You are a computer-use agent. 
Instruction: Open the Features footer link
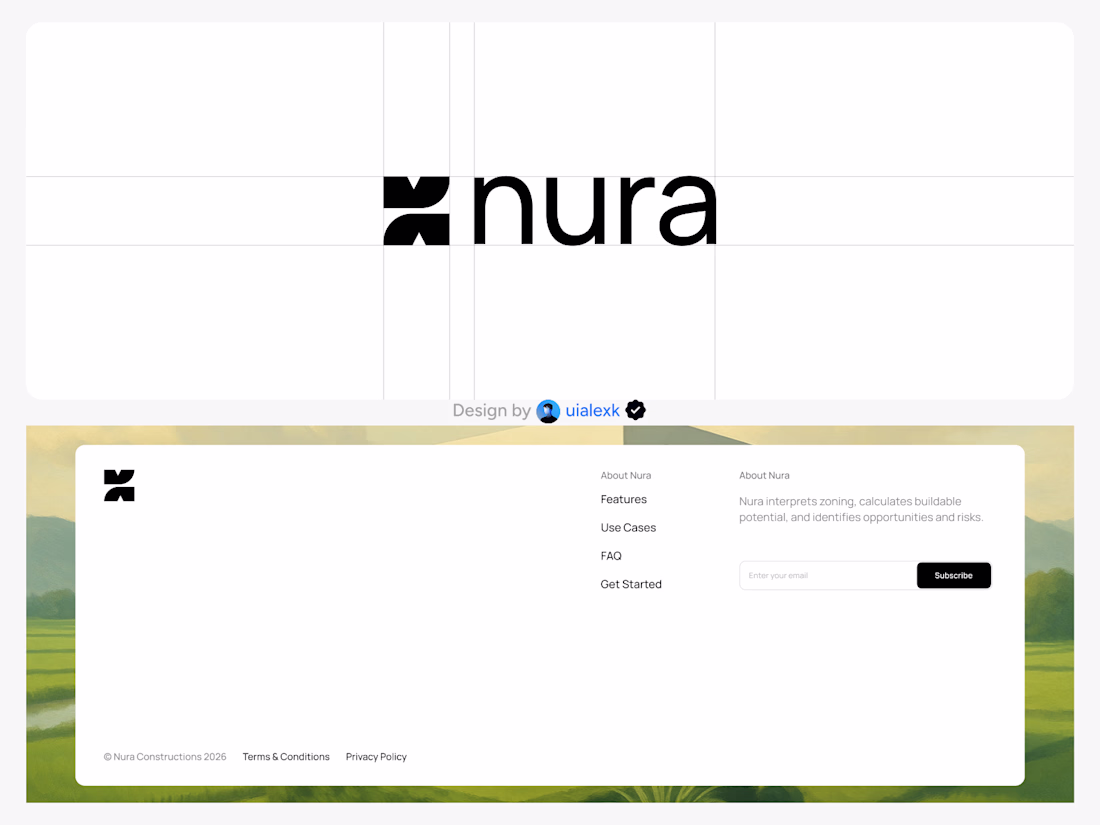[624, 499]
